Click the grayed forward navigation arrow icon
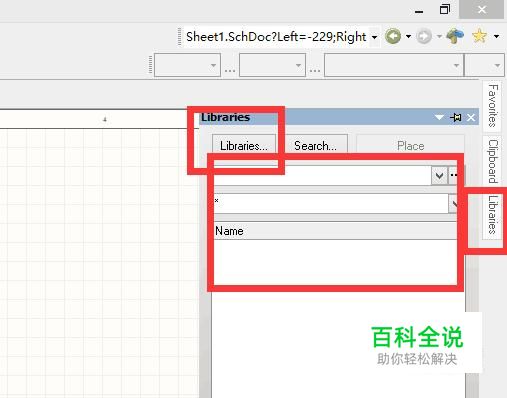 coord(424,36)
